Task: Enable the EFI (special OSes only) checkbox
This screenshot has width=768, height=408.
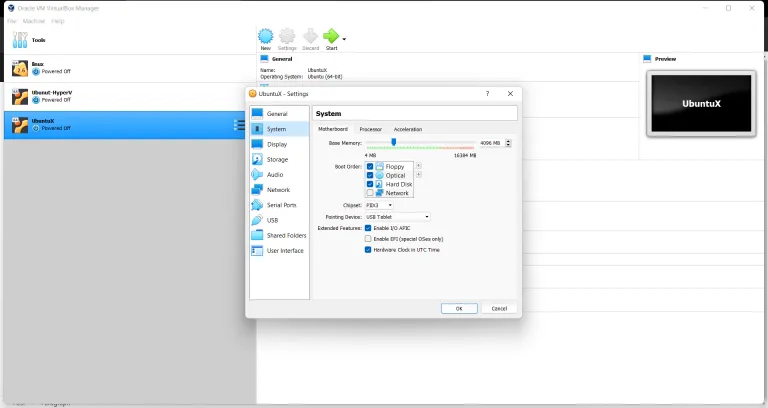Action: [x=368, y=239]
